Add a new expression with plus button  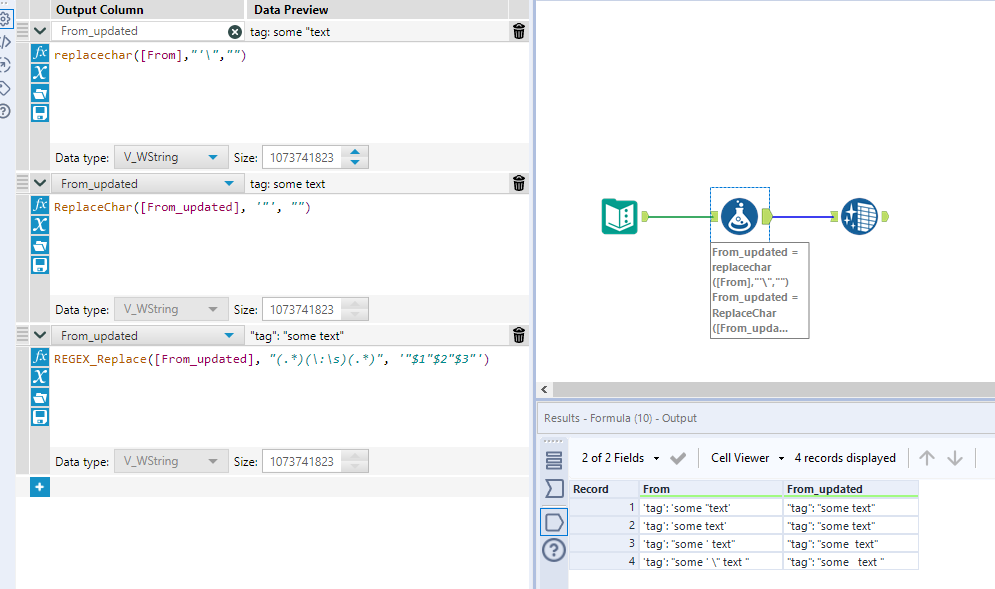coord(40,487)
